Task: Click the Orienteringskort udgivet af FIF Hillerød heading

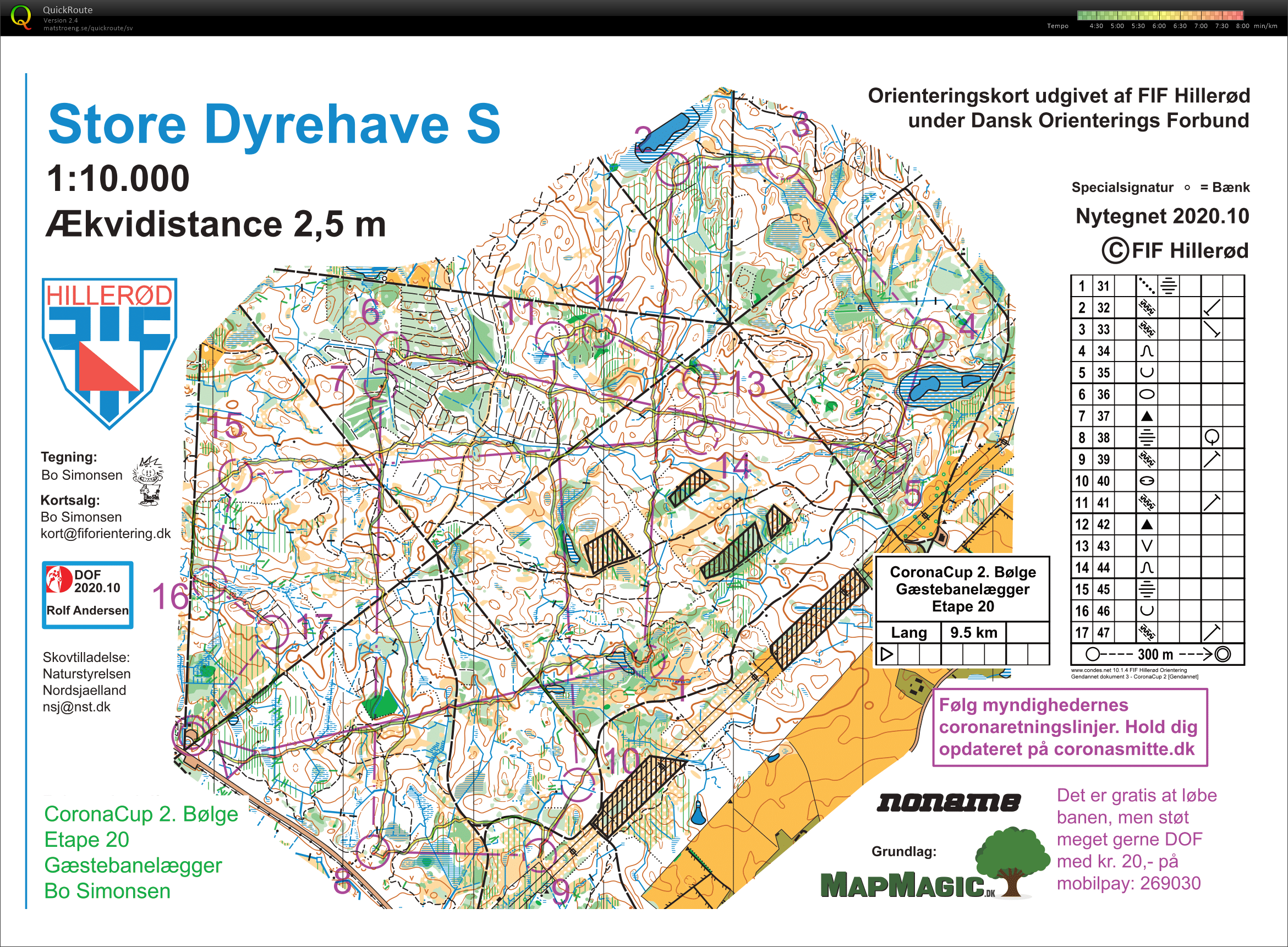Action: click(1059, 96)
